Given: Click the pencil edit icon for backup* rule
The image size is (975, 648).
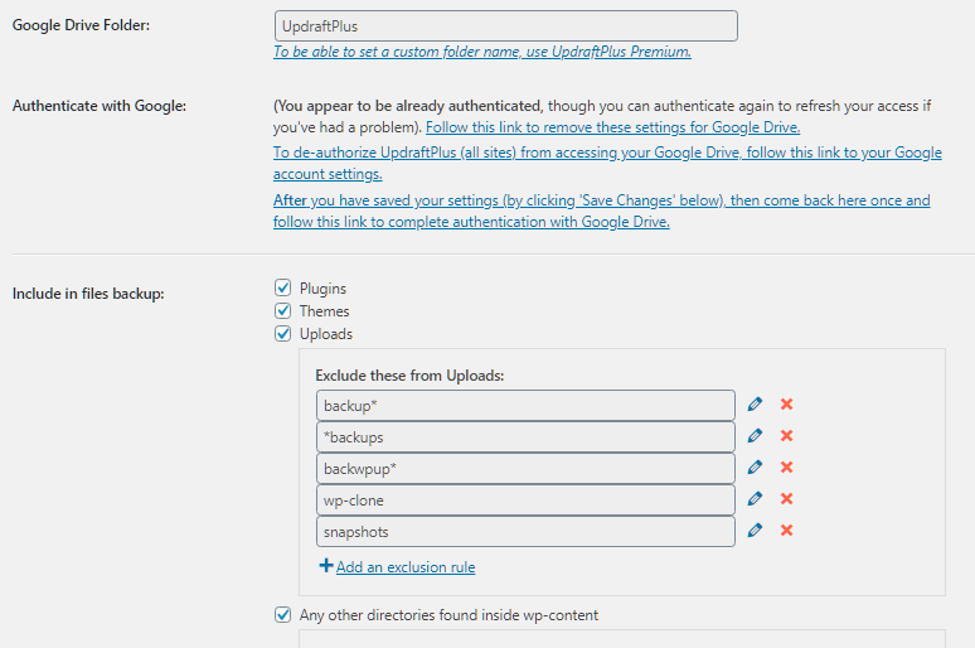Looking at the screenshot, I should point(755,405).
